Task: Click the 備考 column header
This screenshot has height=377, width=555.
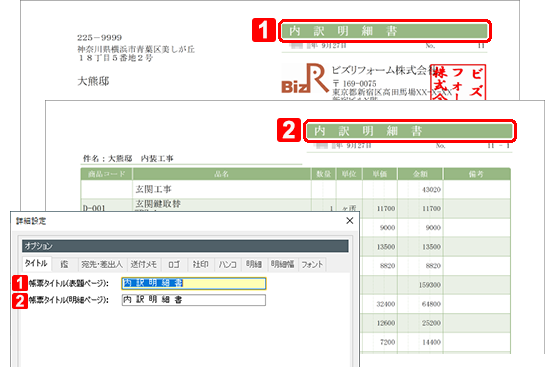Action: point(477,174)
